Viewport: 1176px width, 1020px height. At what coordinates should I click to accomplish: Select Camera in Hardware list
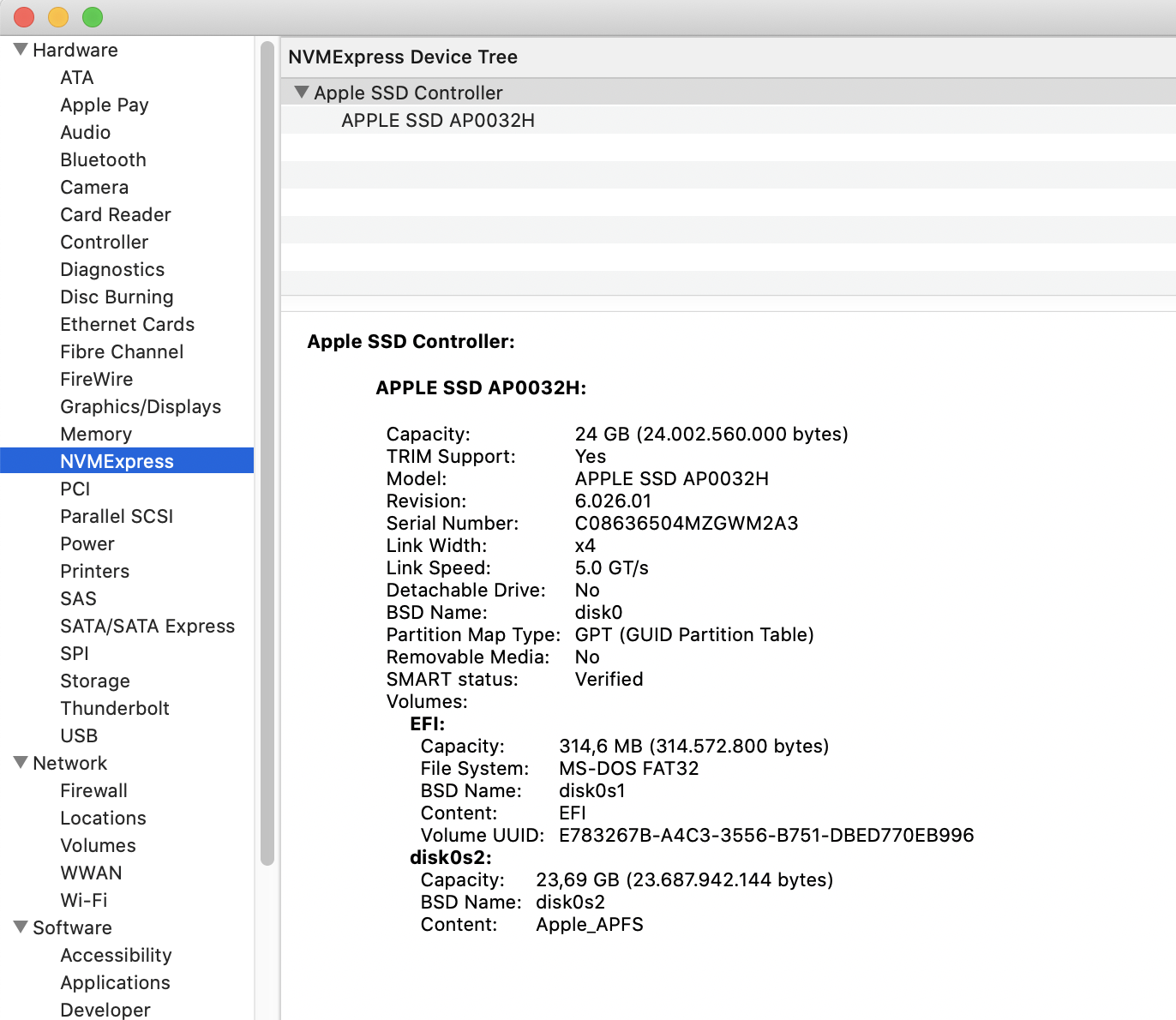coord(94,187)
